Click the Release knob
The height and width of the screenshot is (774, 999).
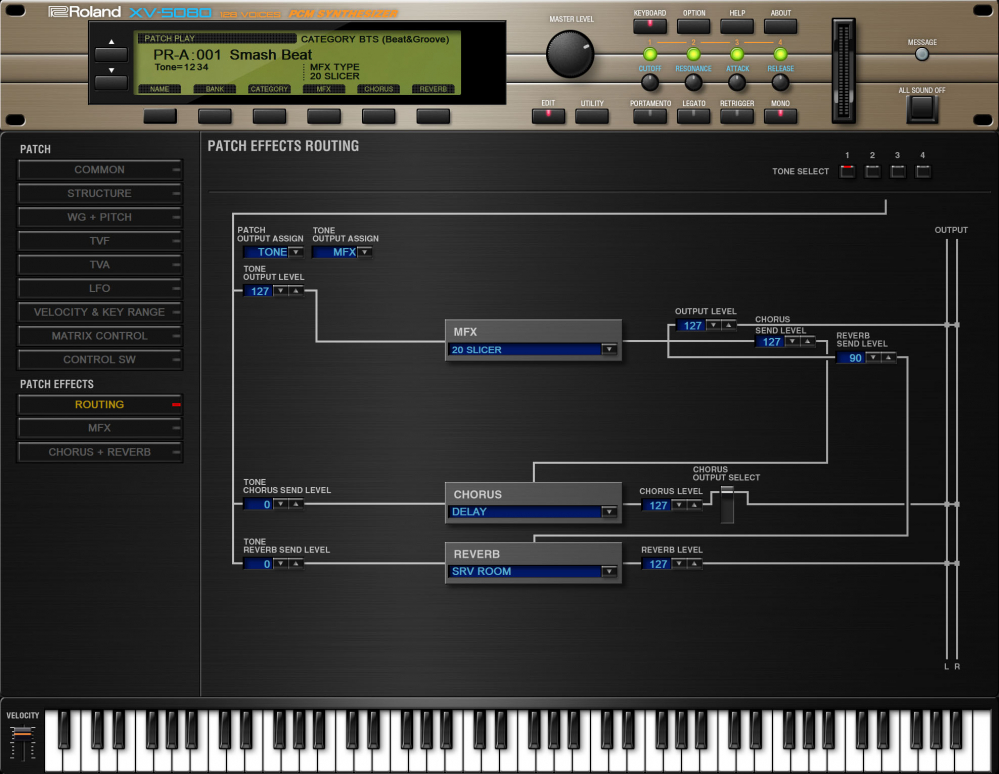coord(780,82)
